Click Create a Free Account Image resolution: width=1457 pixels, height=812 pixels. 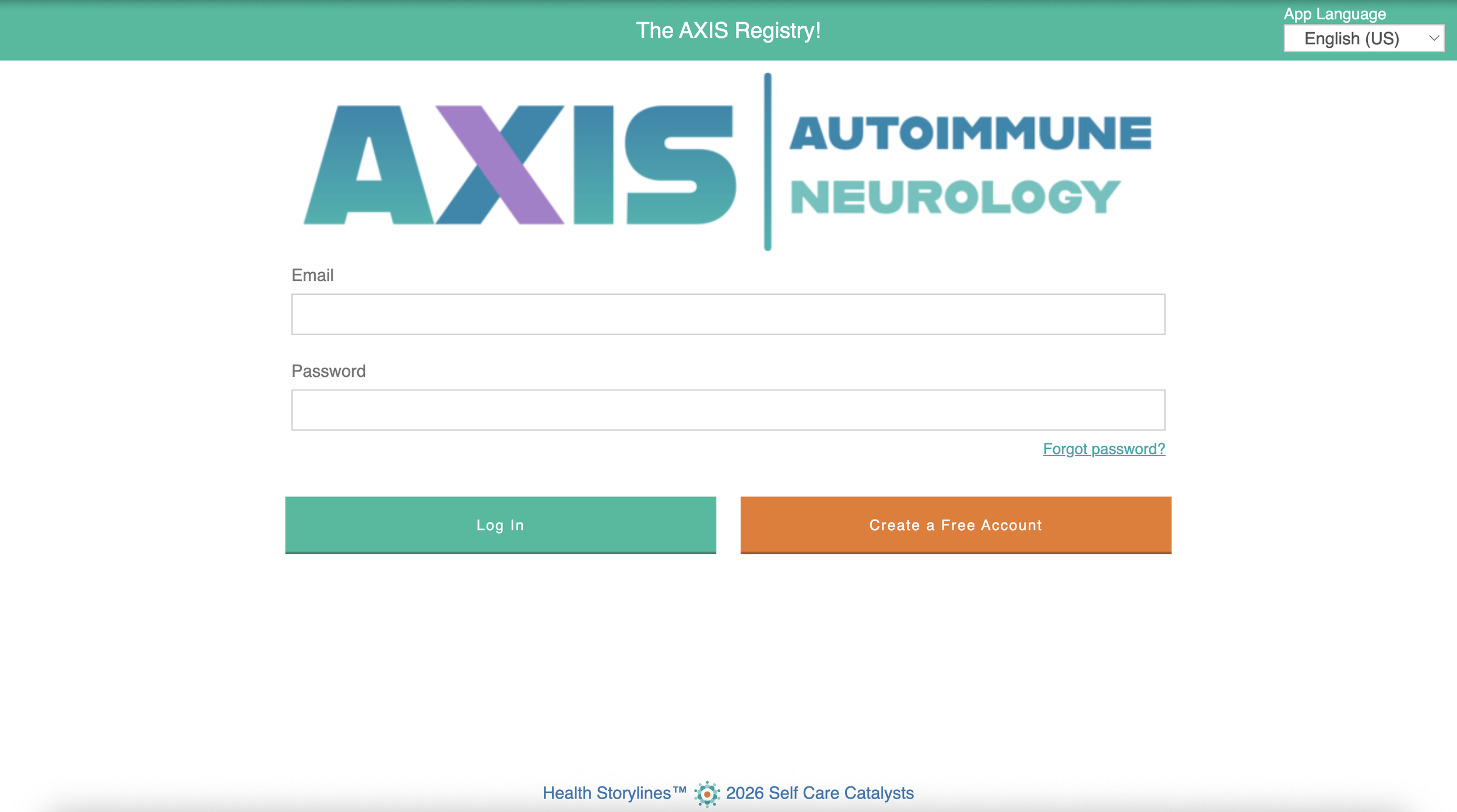pyautogui.click(x=955, y=525)
